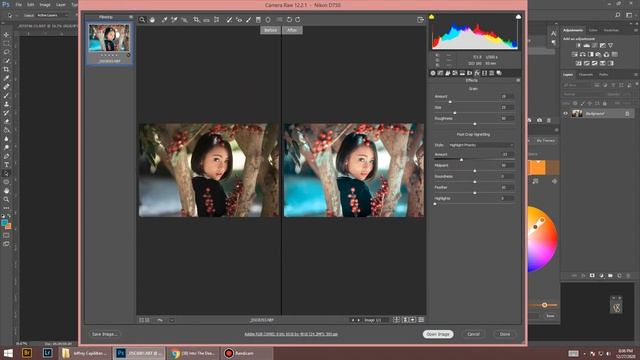640x360 pixels.
Task: Open Adjustments panel menu in Photoshop
Action: pyautogui.click(x=636, y=30)
